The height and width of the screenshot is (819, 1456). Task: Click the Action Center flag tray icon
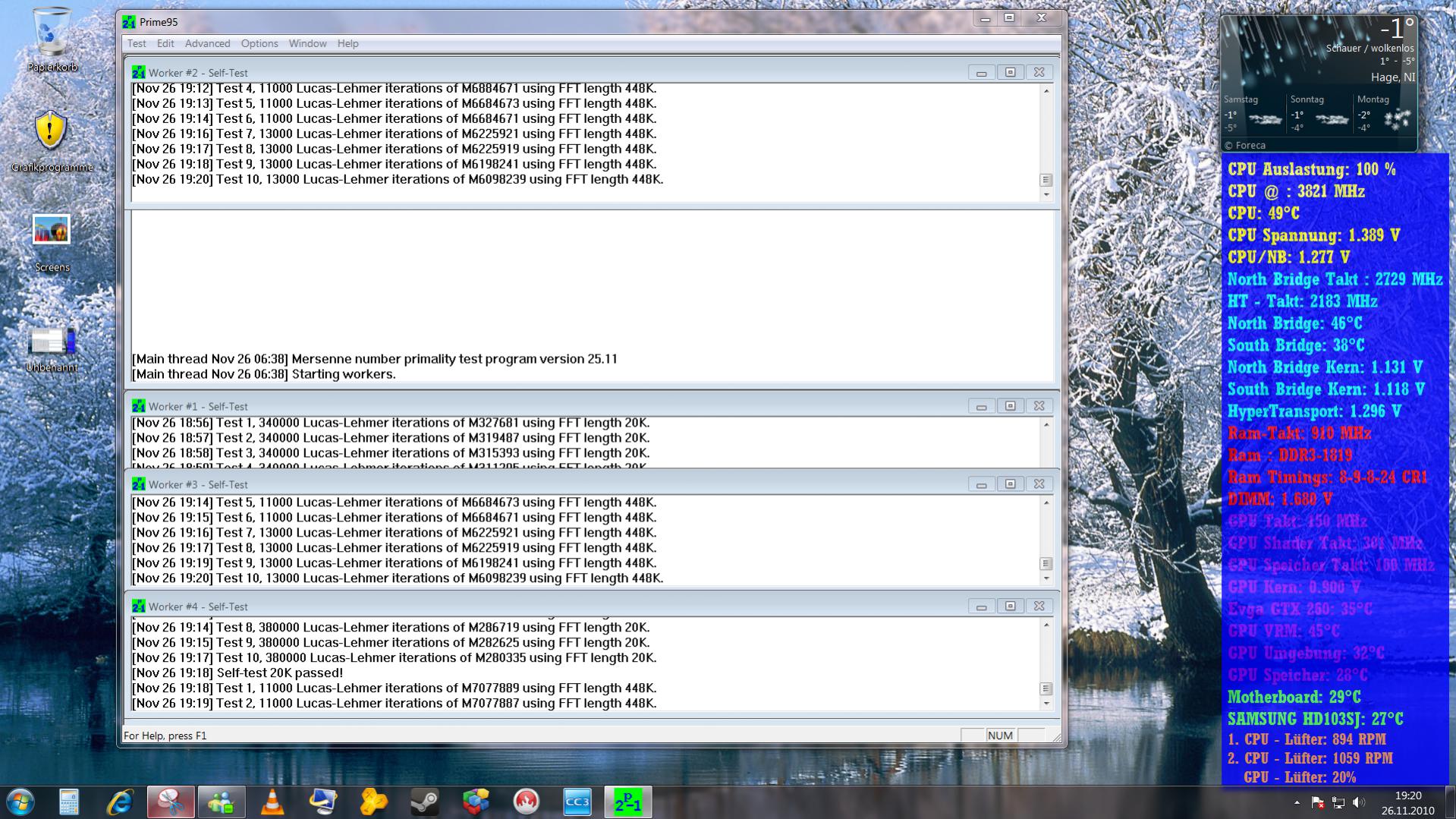click(1317, 802)
